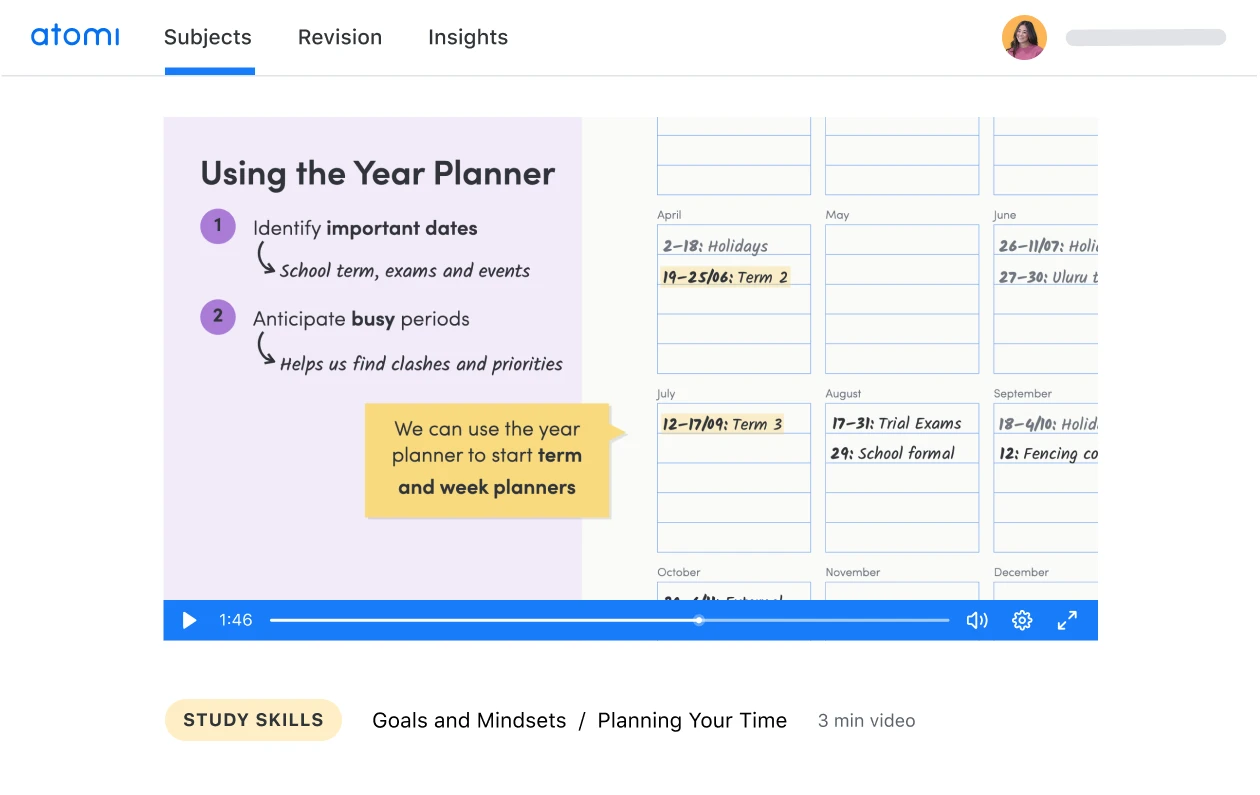Open the Goals and Mindsets breadcrumb link
The width and height of the screenshot is (1260, 795).
click(x=469, y=720)
